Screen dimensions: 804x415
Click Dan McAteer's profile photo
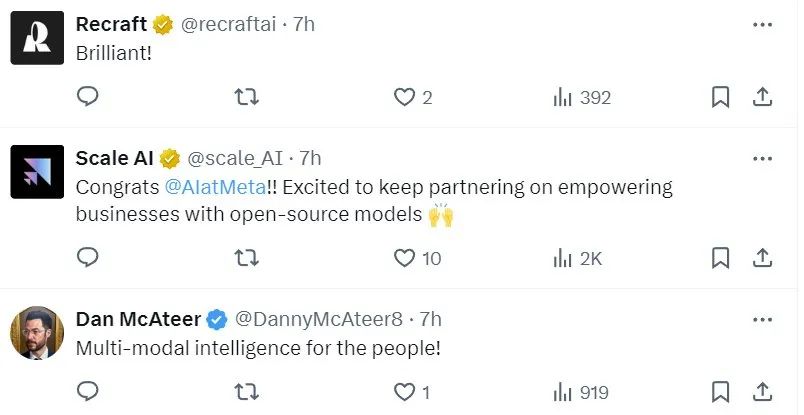37,332
